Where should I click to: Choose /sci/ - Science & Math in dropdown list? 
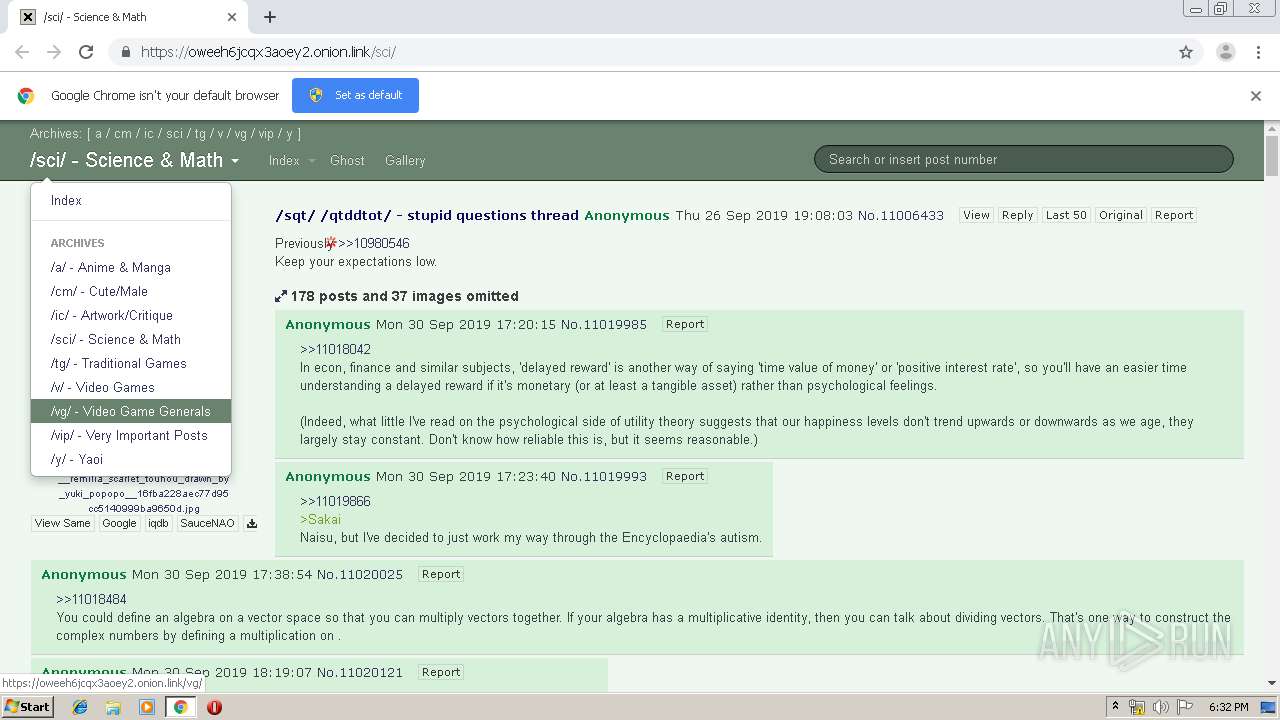coord(131,339)
